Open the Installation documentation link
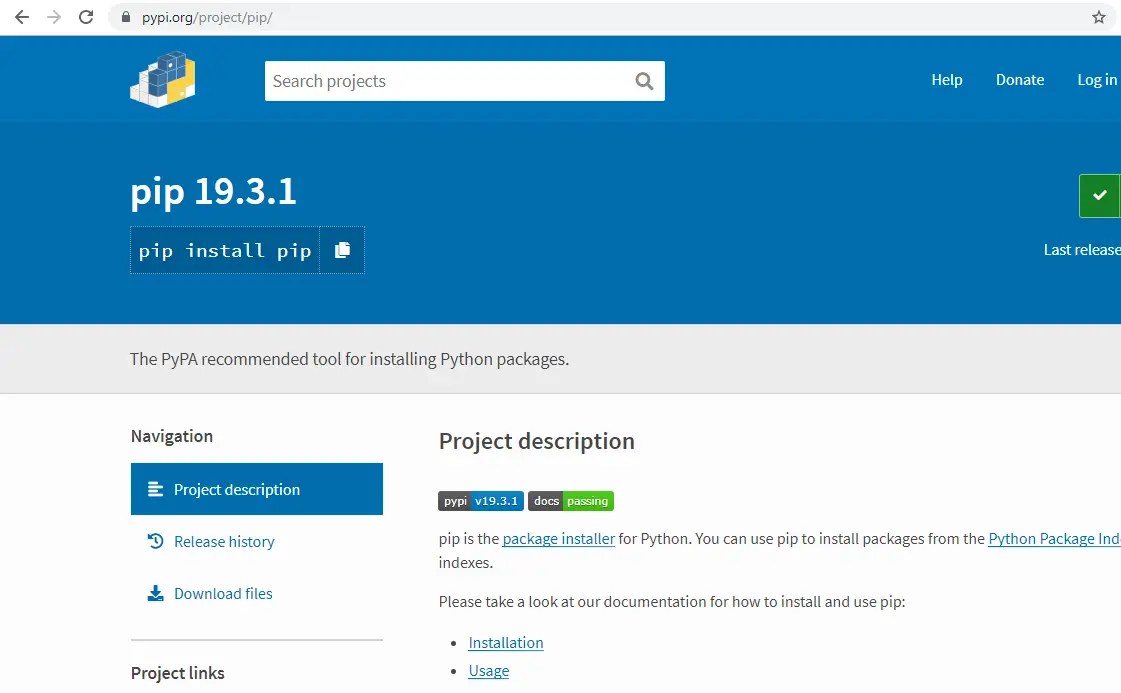Screen dimensions: 1121x693 click(x=505, y=642)
